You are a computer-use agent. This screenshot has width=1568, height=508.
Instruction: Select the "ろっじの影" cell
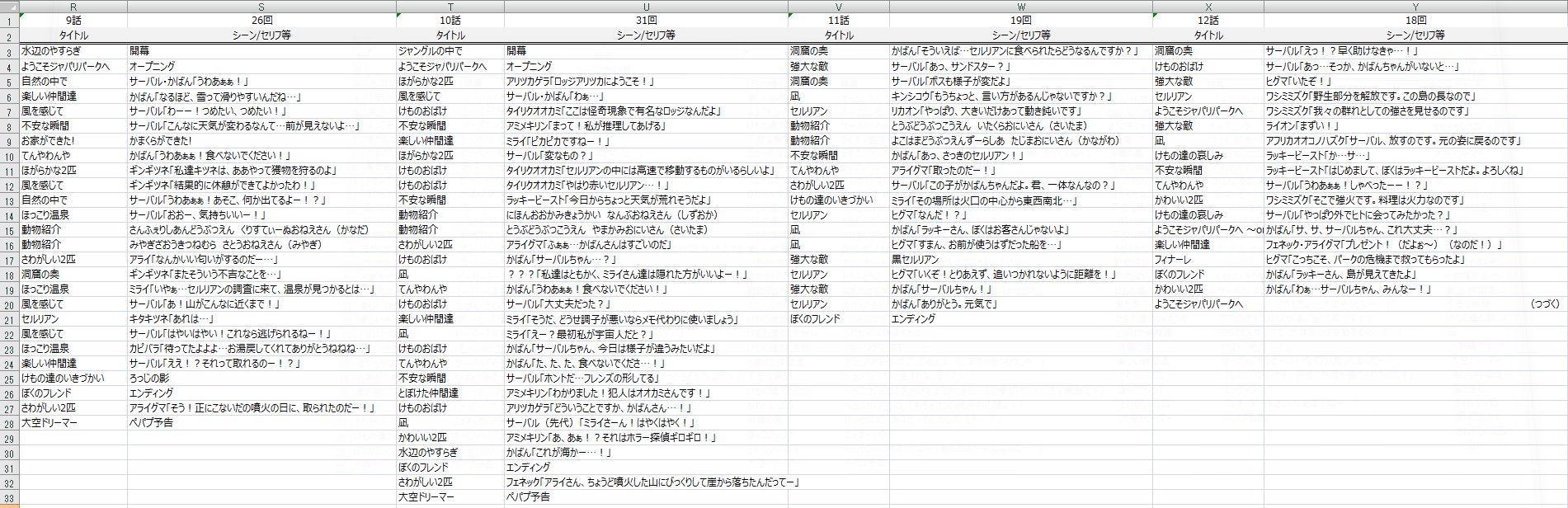point(261,379)
